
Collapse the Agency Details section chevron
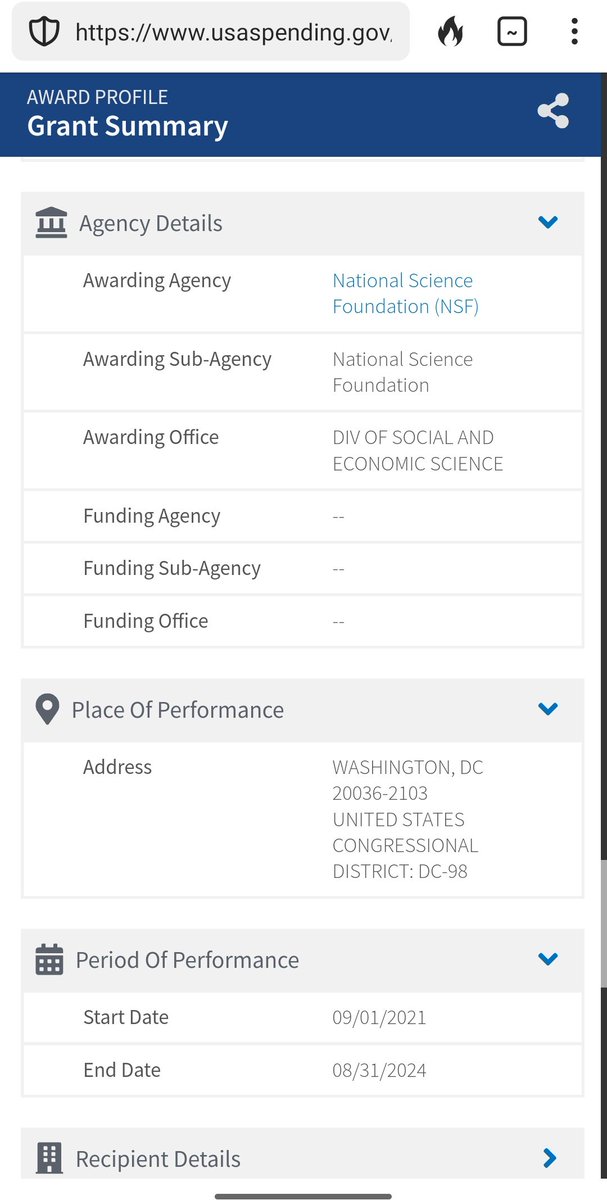548,222
